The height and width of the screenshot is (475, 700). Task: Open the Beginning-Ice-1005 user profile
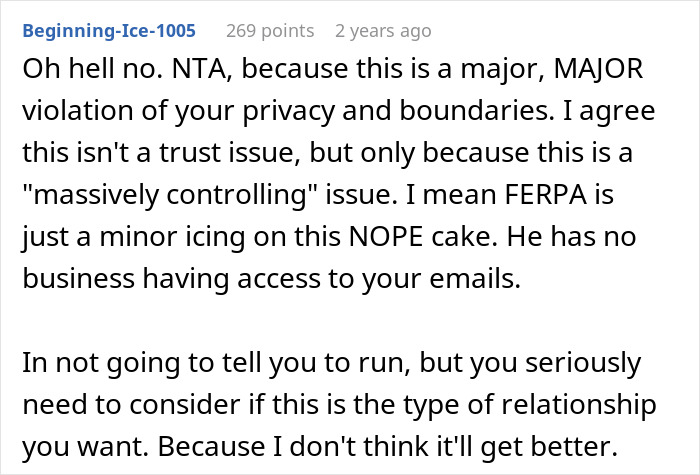[111, 31]
